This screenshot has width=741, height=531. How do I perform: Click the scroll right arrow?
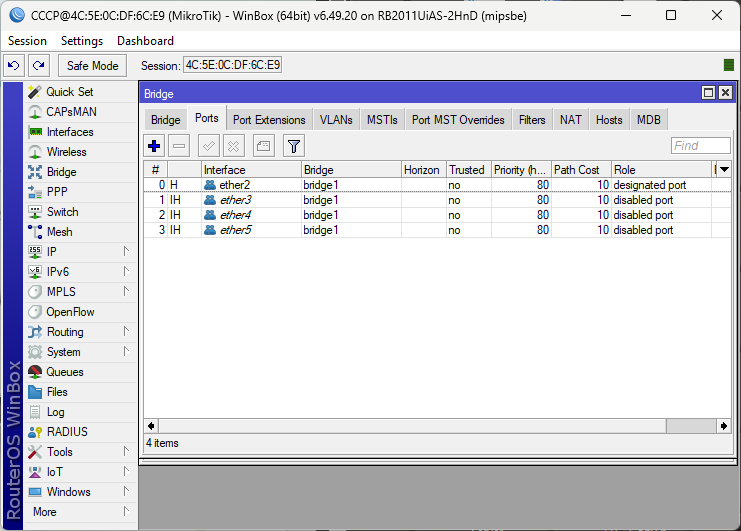(724, 426)
